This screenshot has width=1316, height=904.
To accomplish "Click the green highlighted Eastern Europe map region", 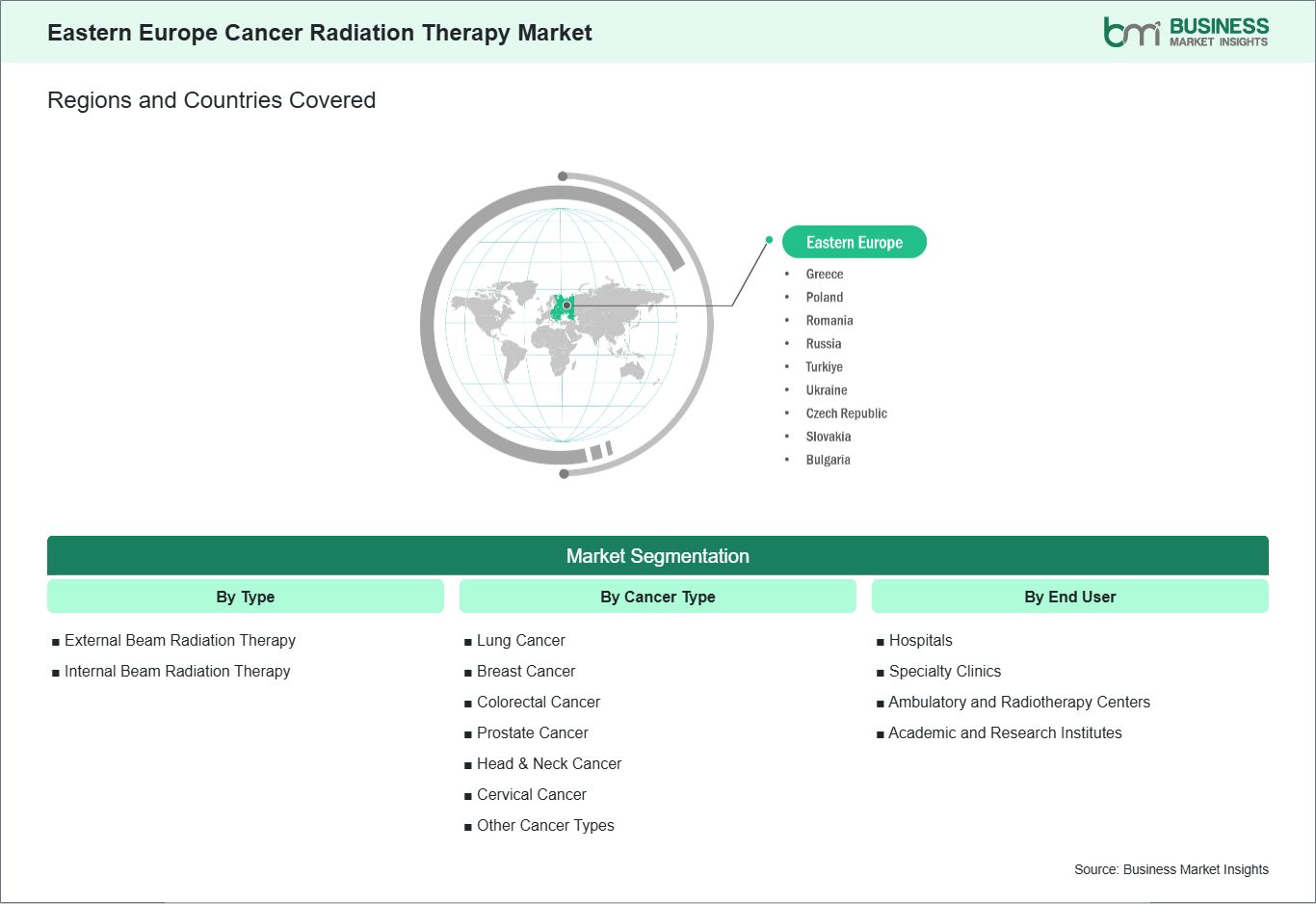I will click(563, 307).
